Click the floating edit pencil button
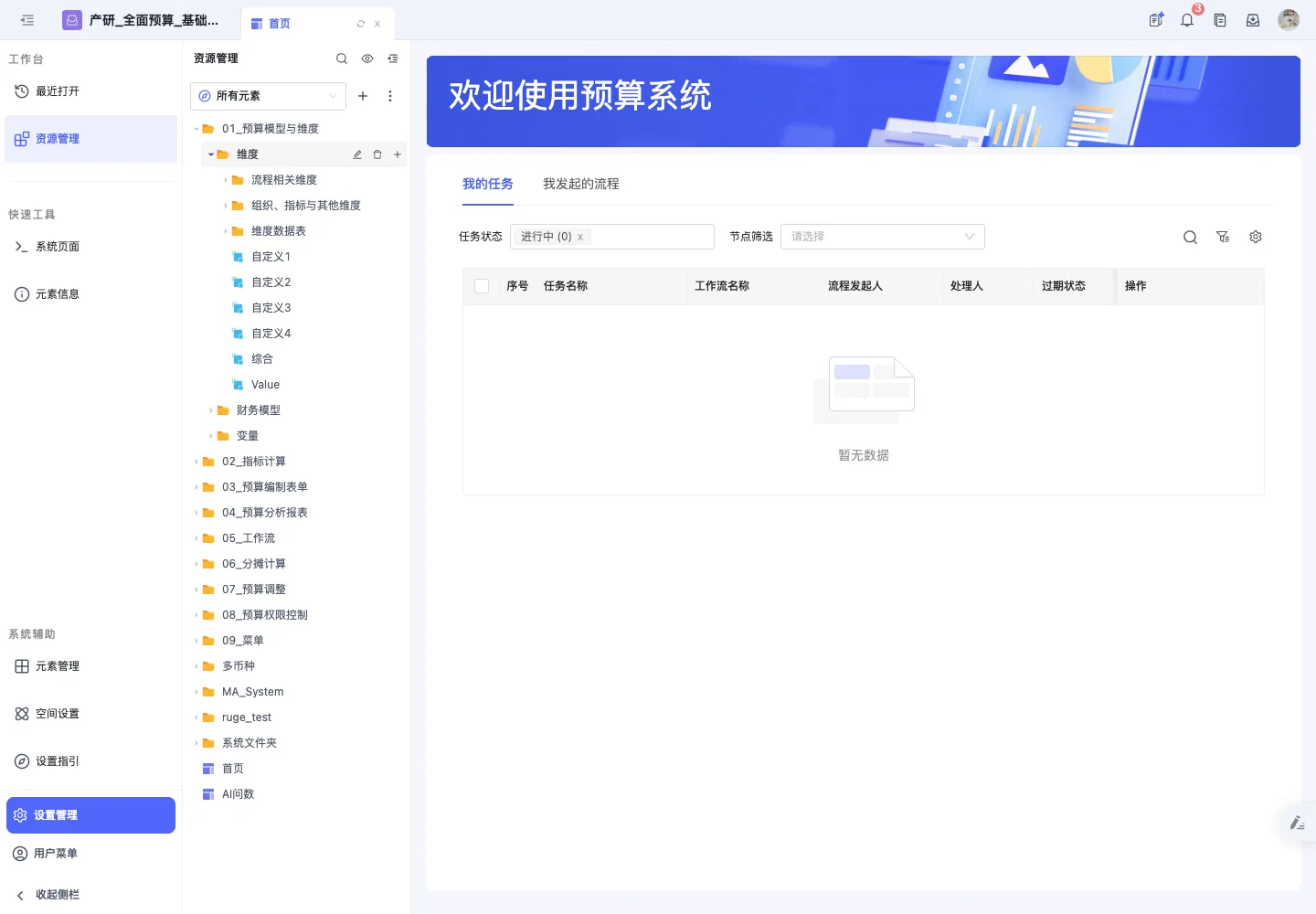Image resolution: width=1316 pixels, height=914 pixels. click(1297, 823)
